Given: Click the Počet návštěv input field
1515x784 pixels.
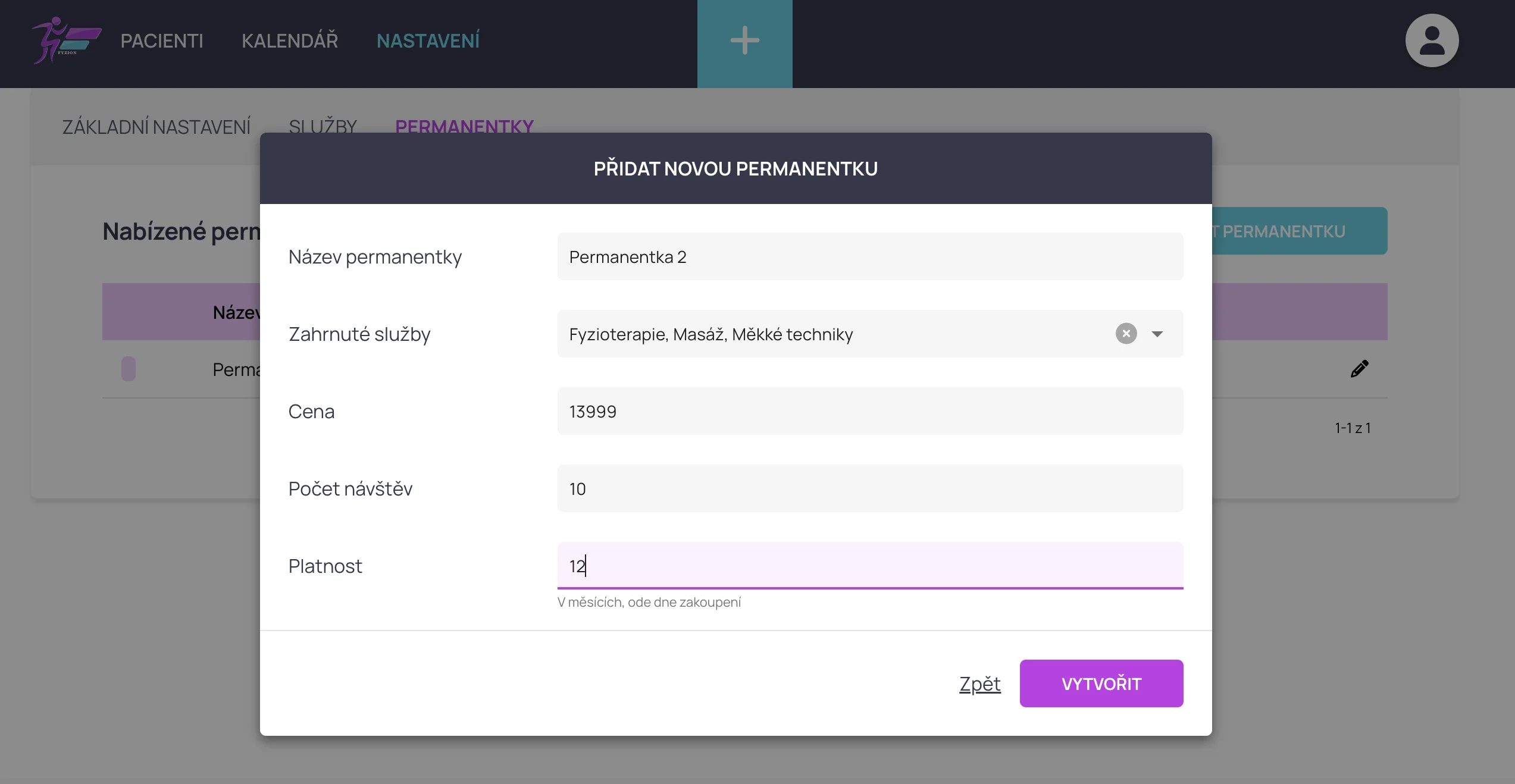Looking at the screenshot, I should (x=869, y=488).
